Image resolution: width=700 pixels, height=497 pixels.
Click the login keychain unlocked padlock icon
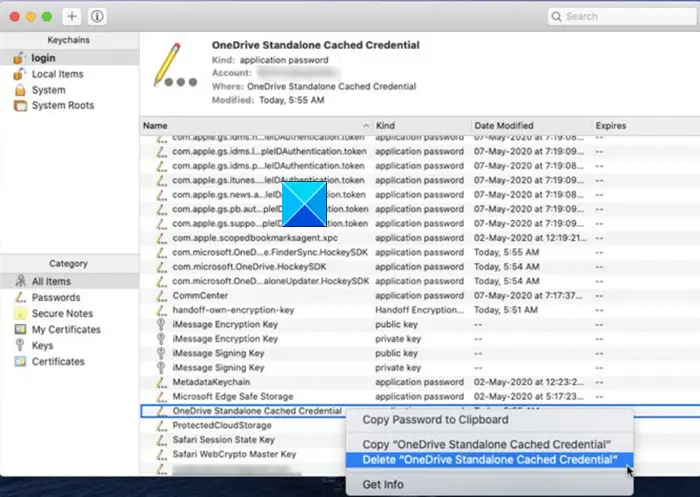(x=19, y=58)
